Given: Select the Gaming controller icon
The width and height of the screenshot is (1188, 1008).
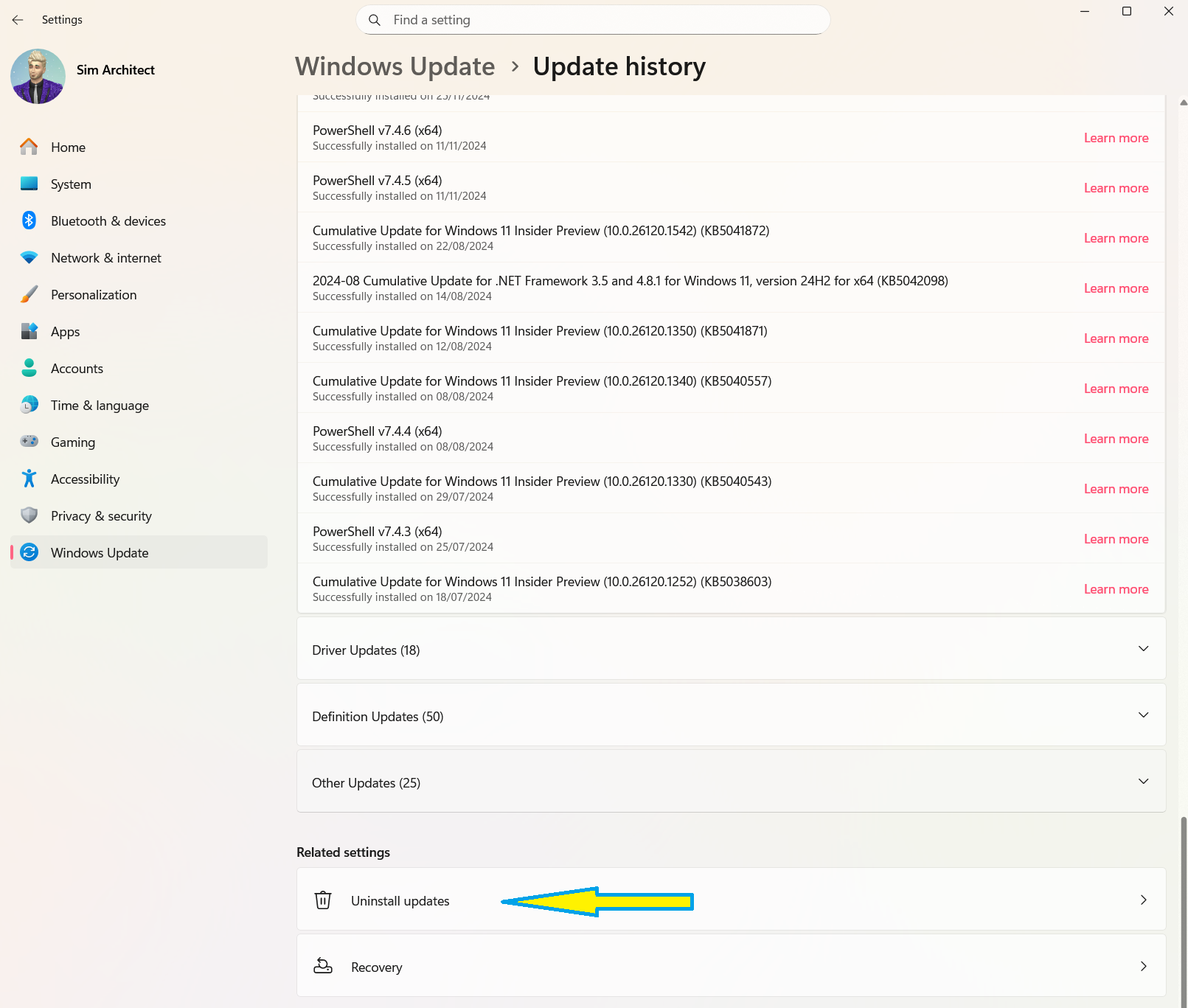Looking at the screenshot, I should [x=29, y=442].
